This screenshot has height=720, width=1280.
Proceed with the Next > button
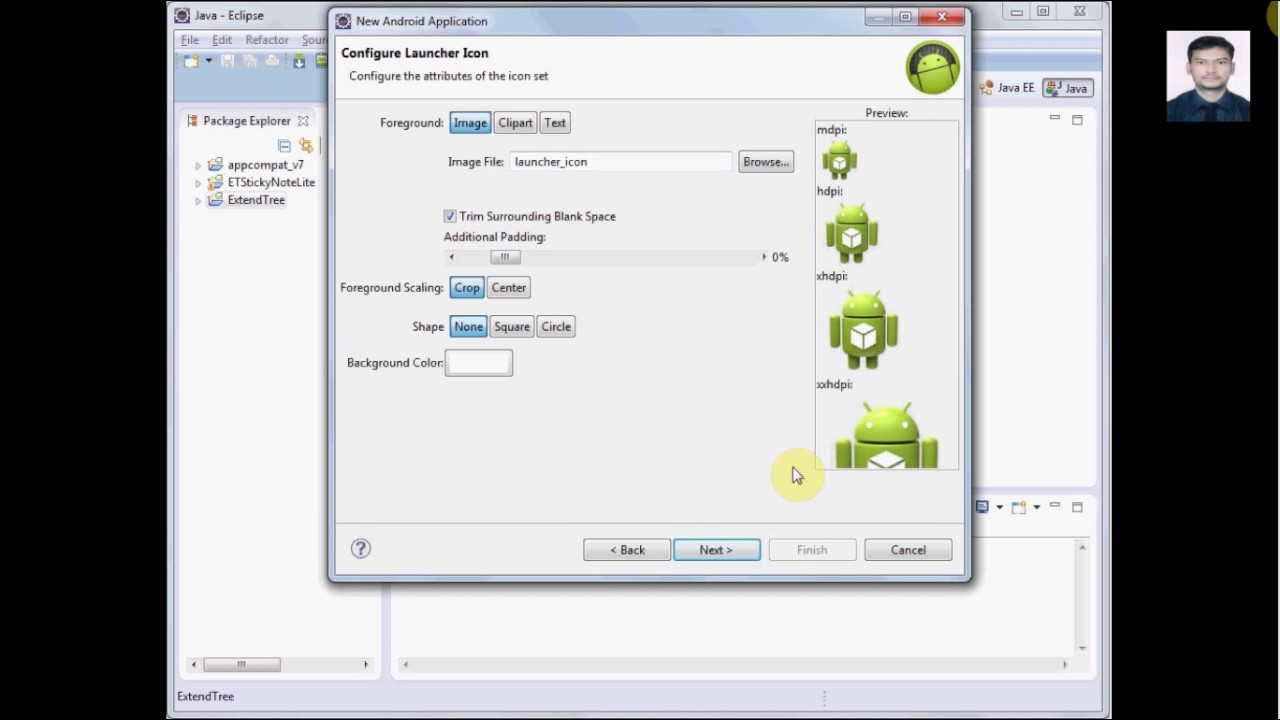[716, 550]
